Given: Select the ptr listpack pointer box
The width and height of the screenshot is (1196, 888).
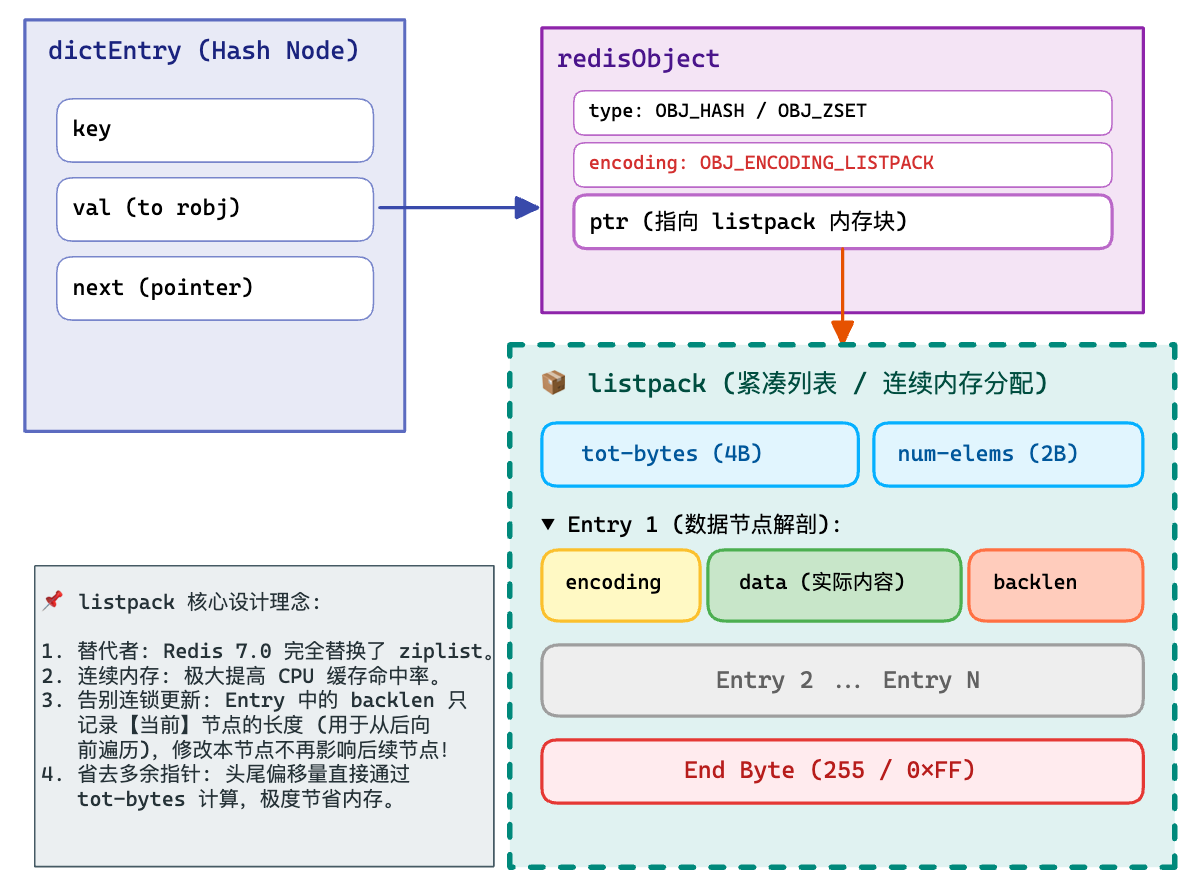Looking at the screenshot, I should point(842,222).
